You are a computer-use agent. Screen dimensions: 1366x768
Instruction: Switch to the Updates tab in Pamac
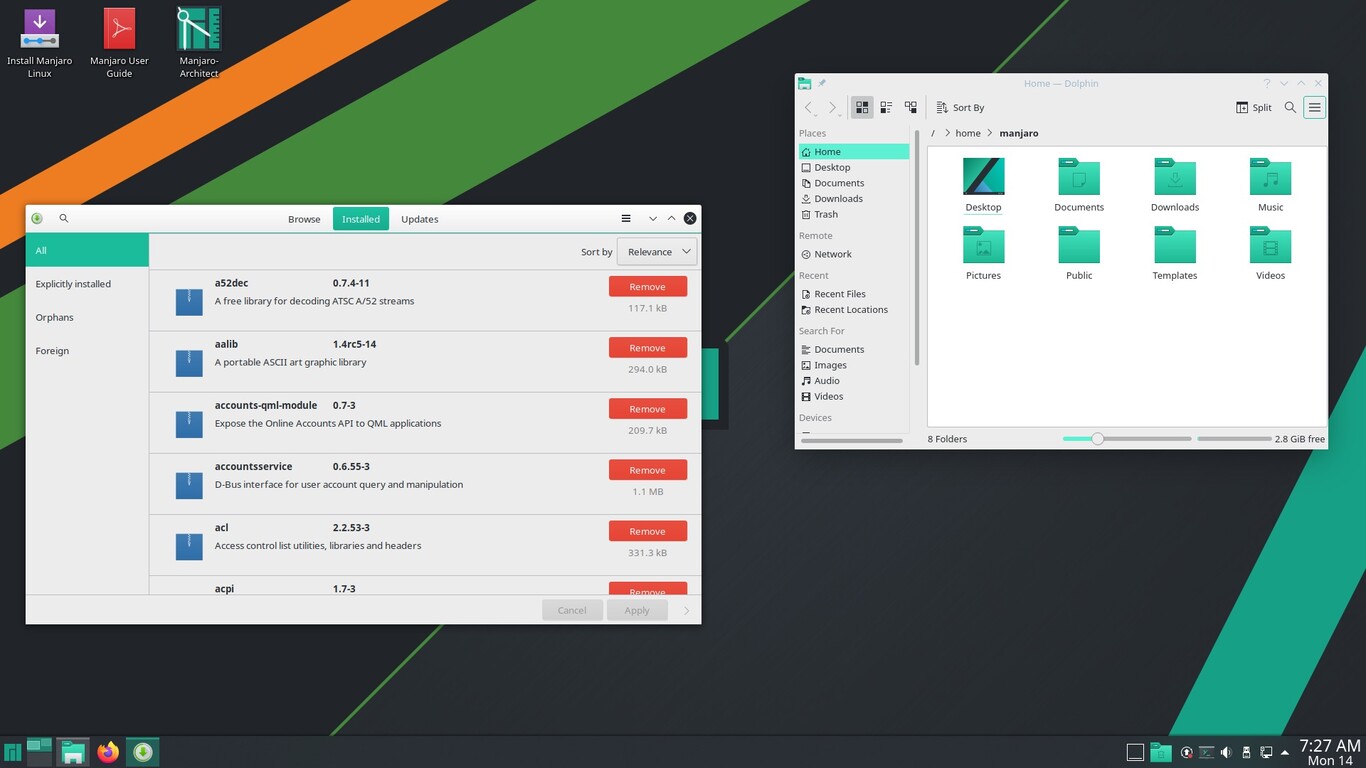pos(419,218)
